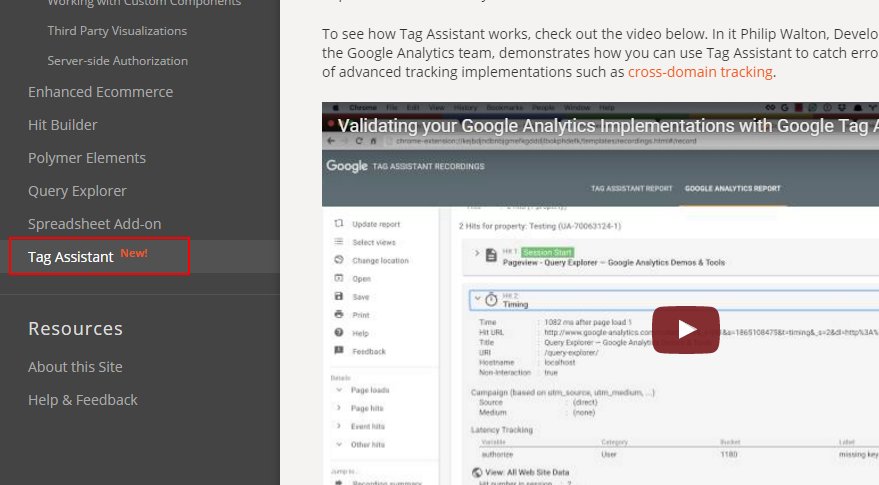Click the chrome-extension URL address bar in video
This screenshot has height=485, width=879.
coord(546,141)
